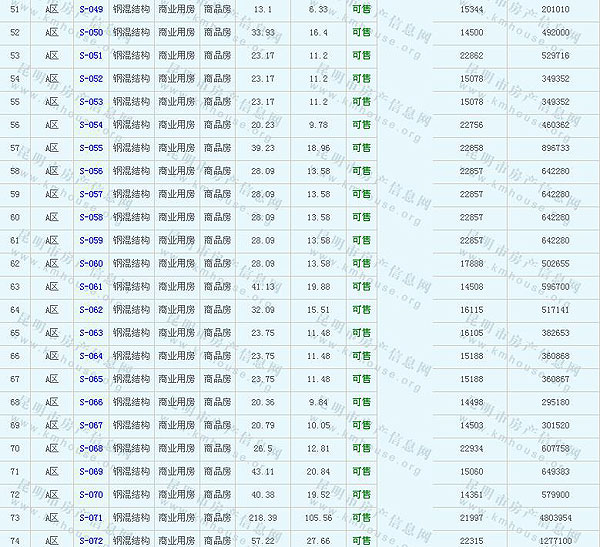600x547 pixels.
Task: Open the S-049 unit link
Action: click(90, 9)
